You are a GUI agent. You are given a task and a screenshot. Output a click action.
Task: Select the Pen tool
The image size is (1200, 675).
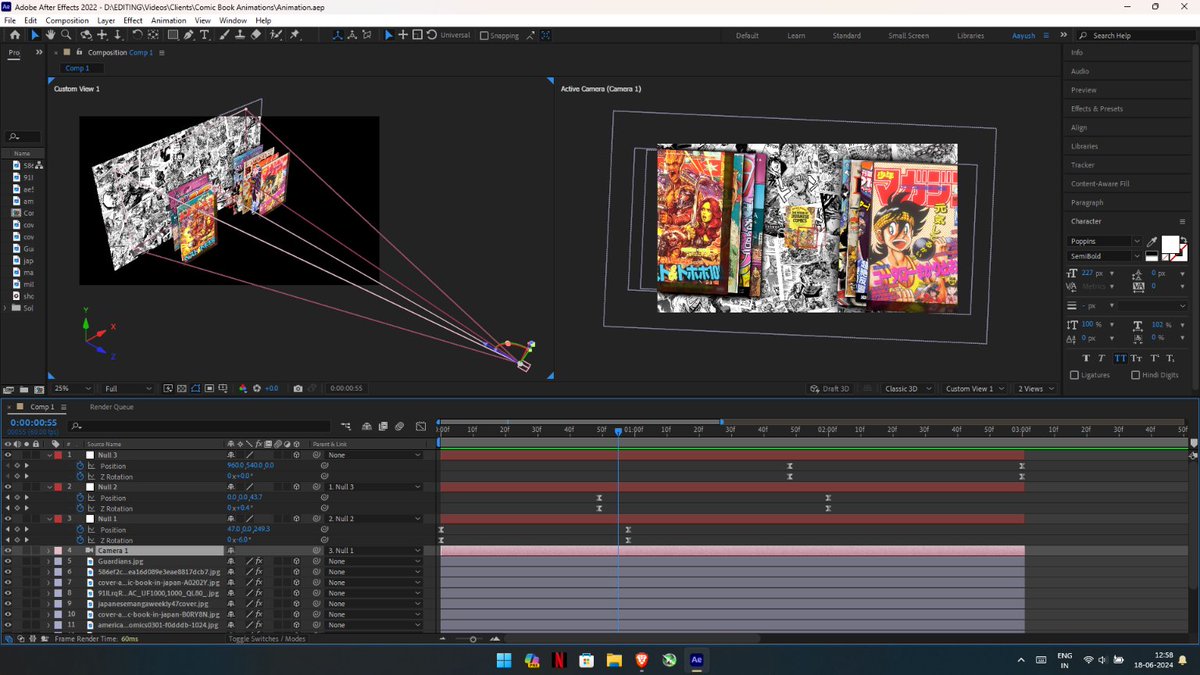189,35
